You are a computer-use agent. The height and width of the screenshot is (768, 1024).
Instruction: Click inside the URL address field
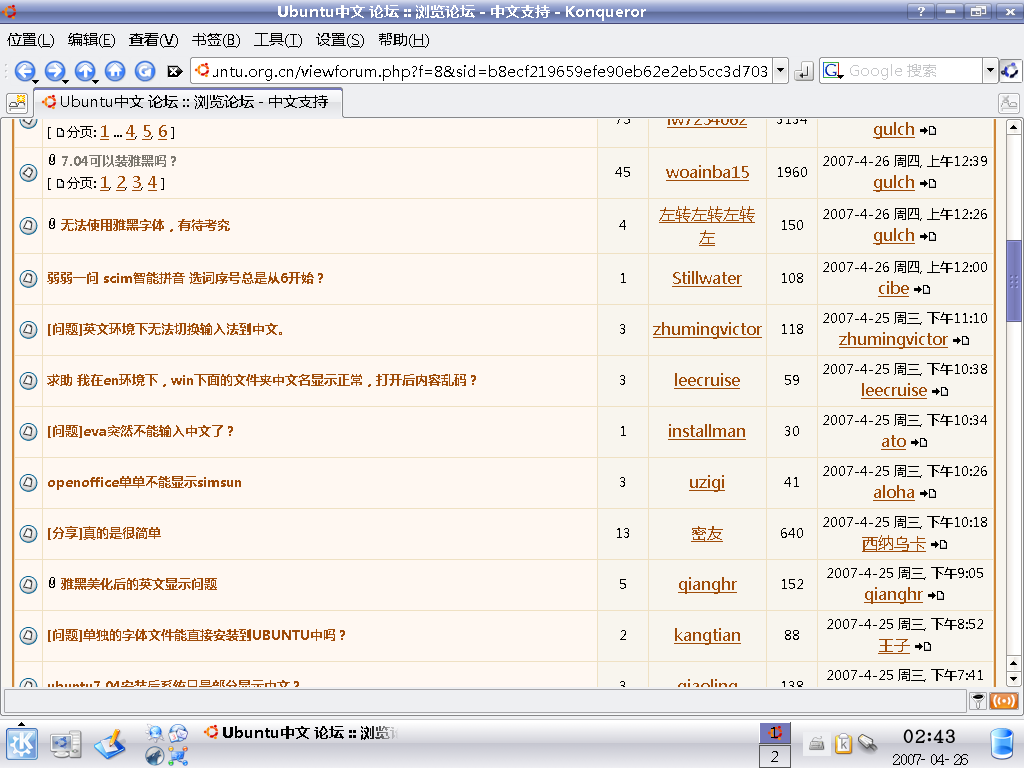coord(490,71)
